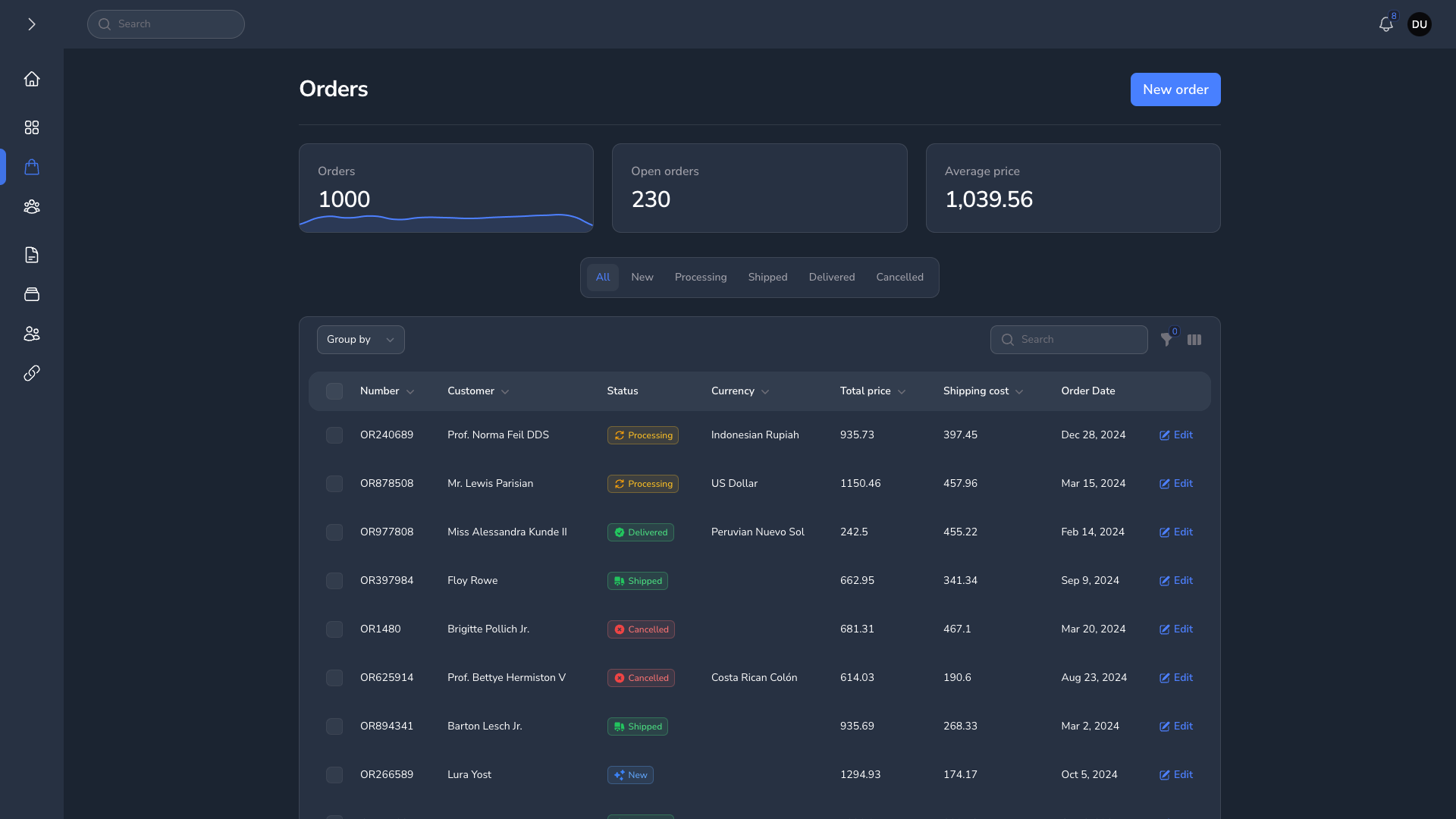Screen dimensions: 1456x819
Task: Open notifications bell icon
Action: click(x=1385, y=24)
